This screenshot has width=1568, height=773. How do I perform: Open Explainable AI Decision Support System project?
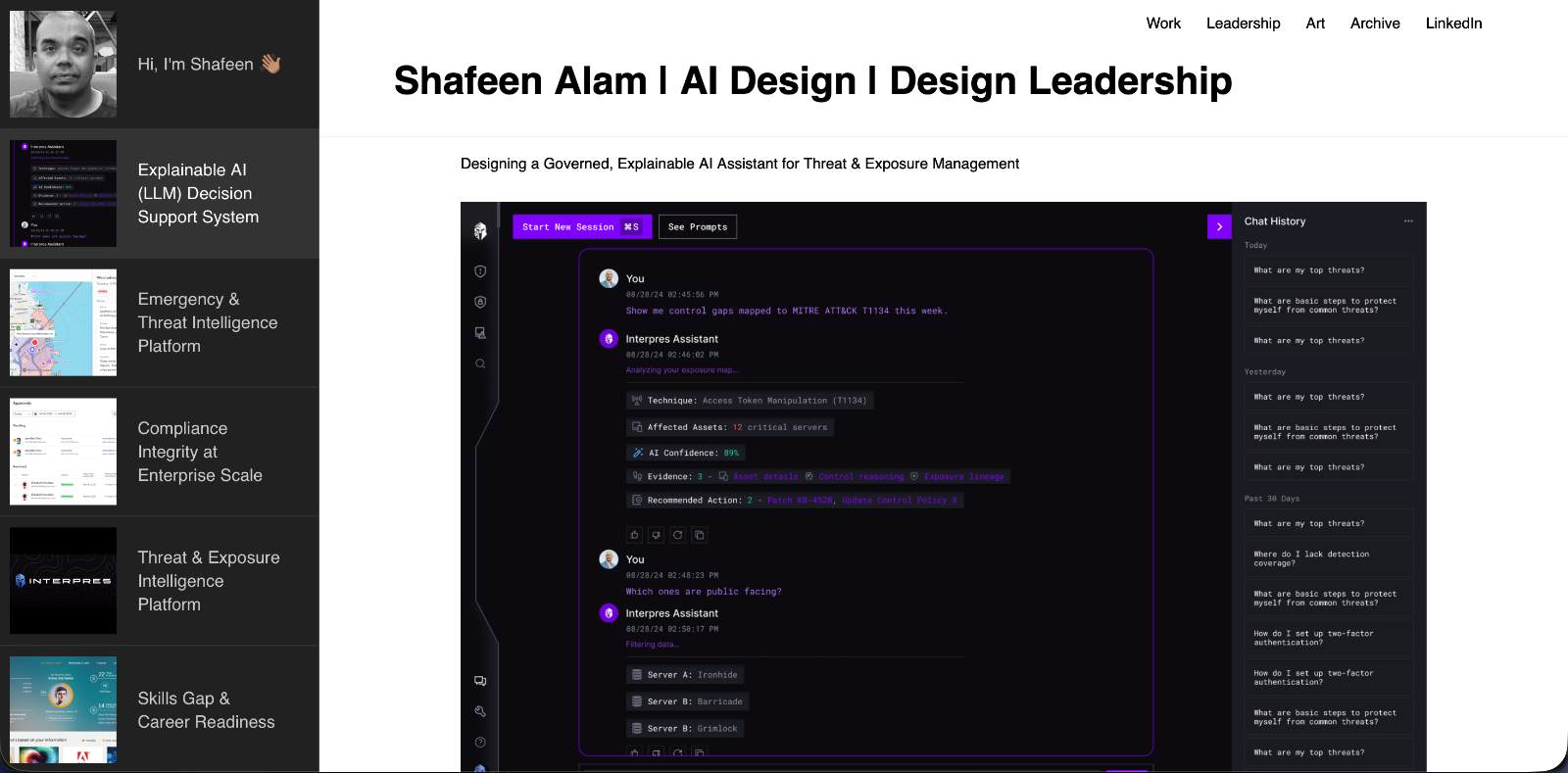click(x=160, y=193)
